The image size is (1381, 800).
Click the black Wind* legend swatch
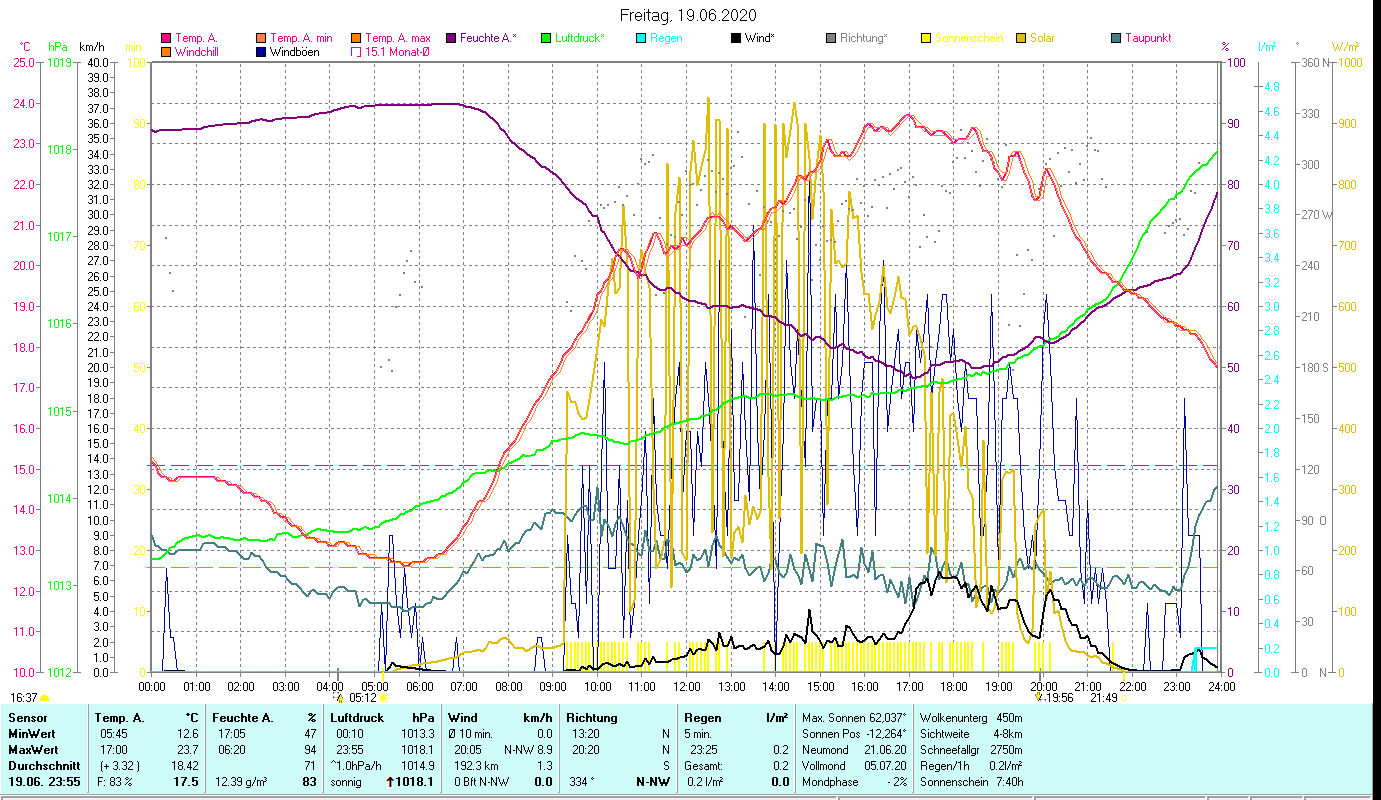point(735,38)
